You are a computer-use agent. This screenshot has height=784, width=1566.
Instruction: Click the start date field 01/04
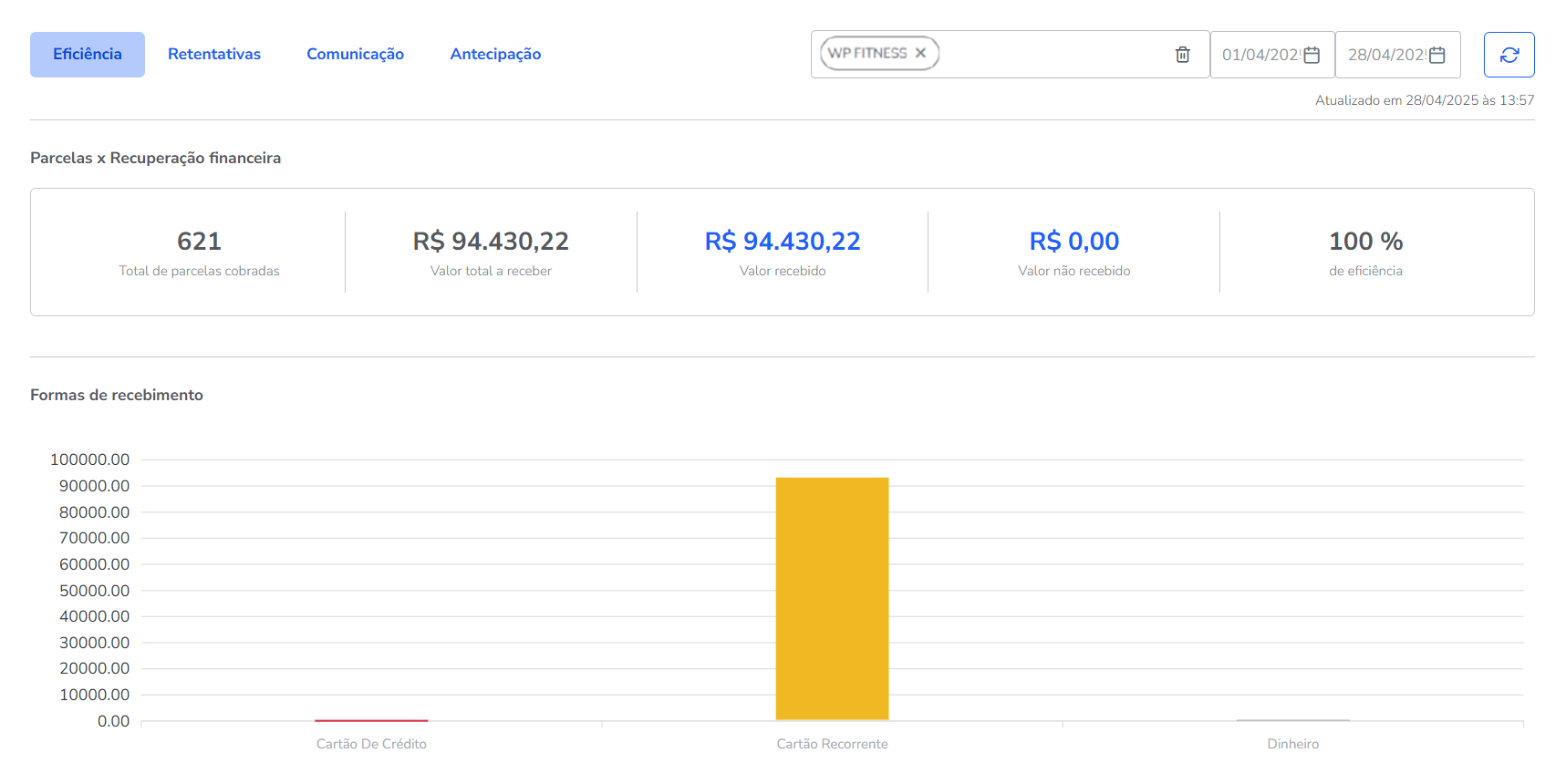coord(1260,55)
